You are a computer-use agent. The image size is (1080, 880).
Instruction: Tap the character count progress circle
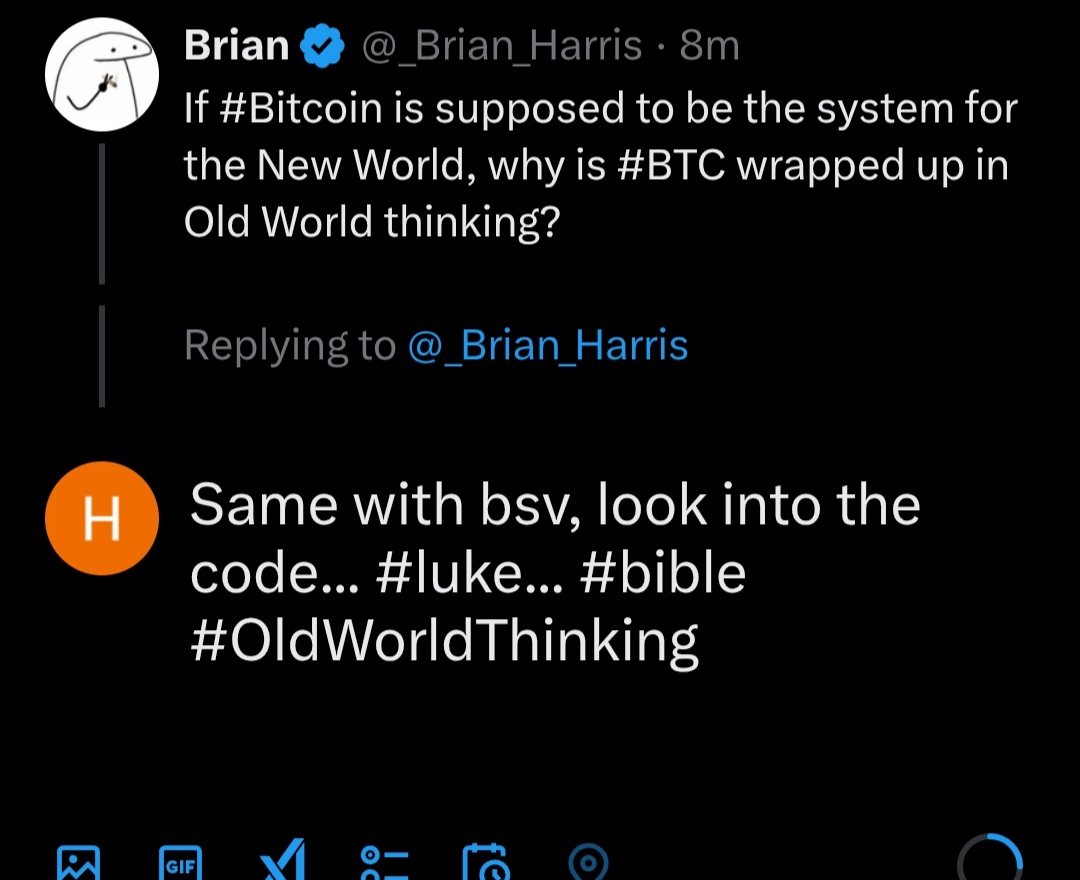pyautogui.click(x=989, y=859)
